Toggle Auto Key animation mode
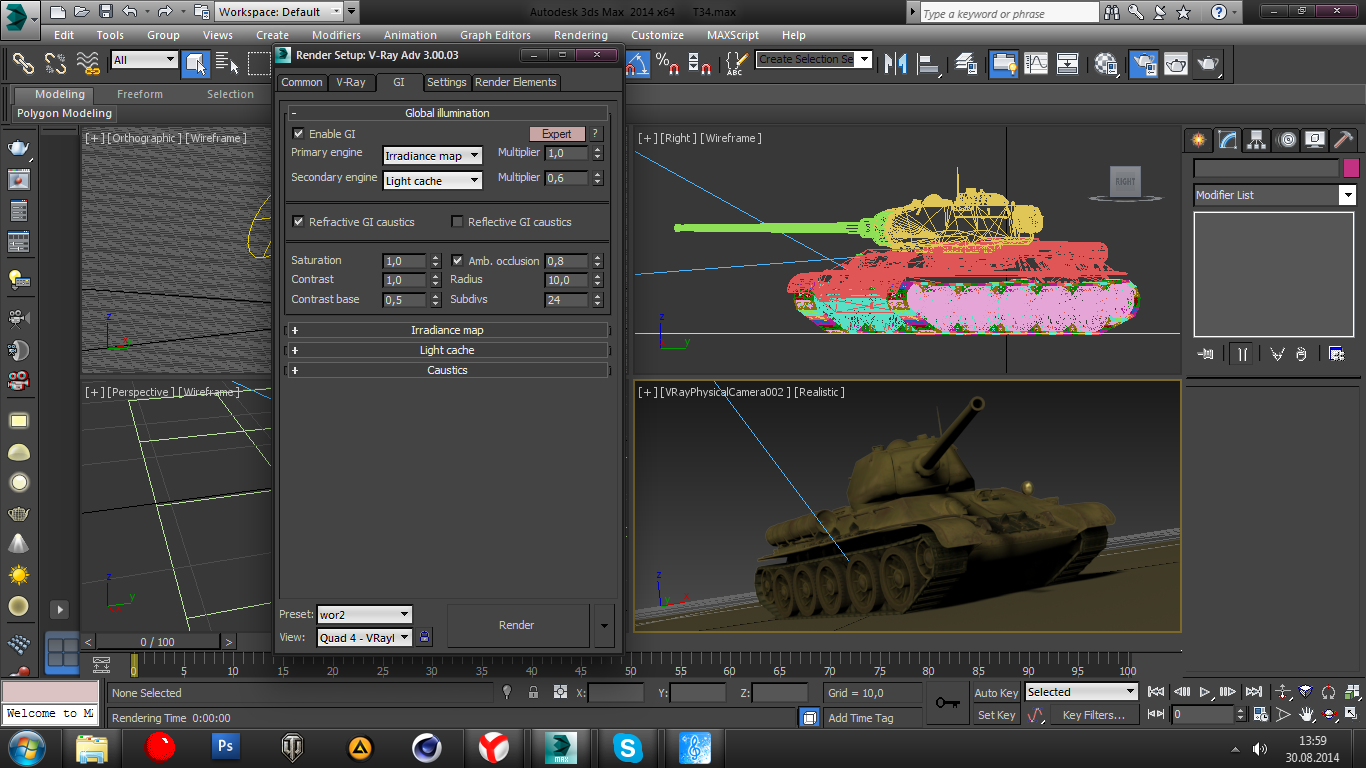The width and height of the screenshot is (1366, 768). pos(996,693)
